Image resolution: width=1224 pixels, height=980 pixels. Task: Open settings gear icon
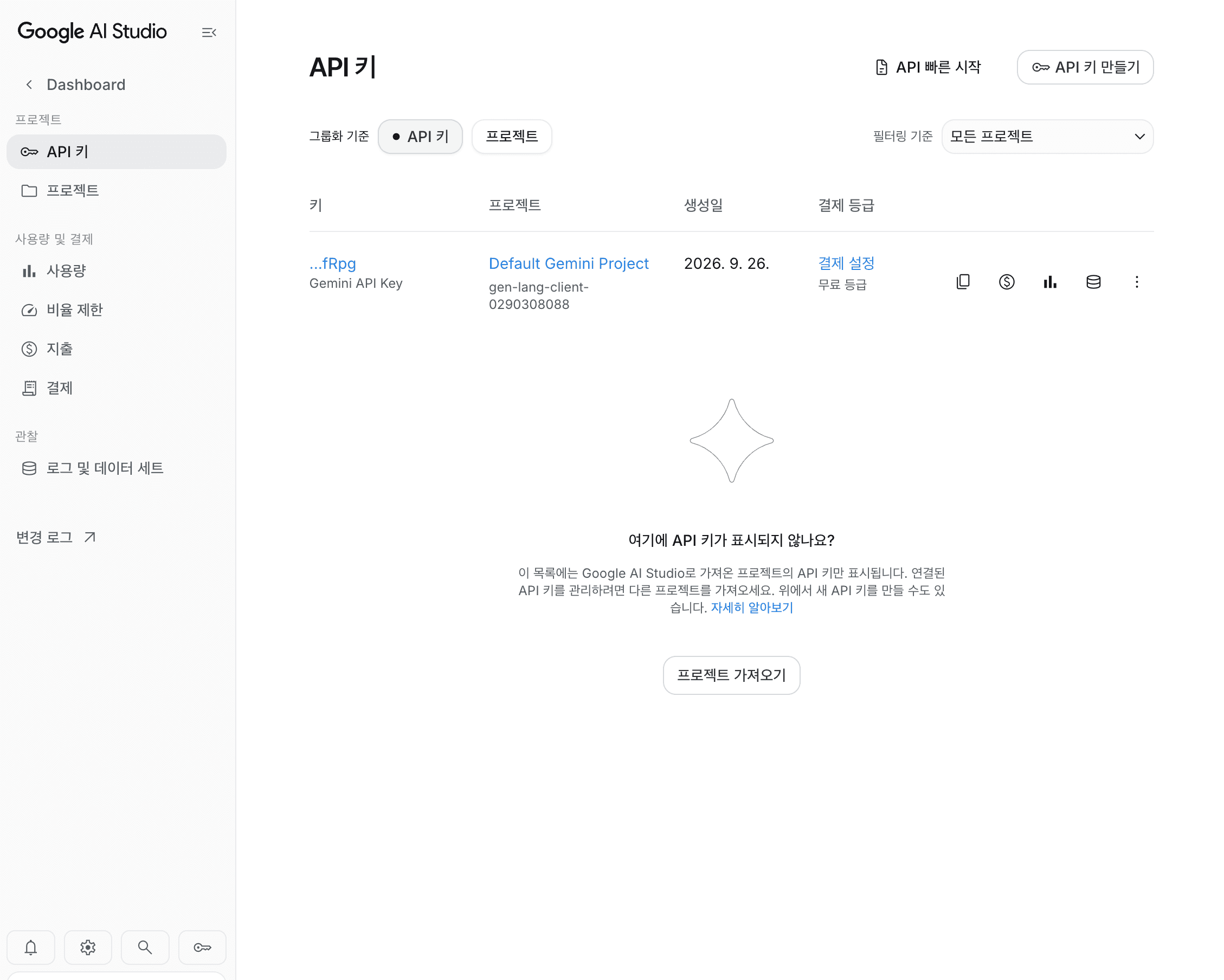pos(88,947)
